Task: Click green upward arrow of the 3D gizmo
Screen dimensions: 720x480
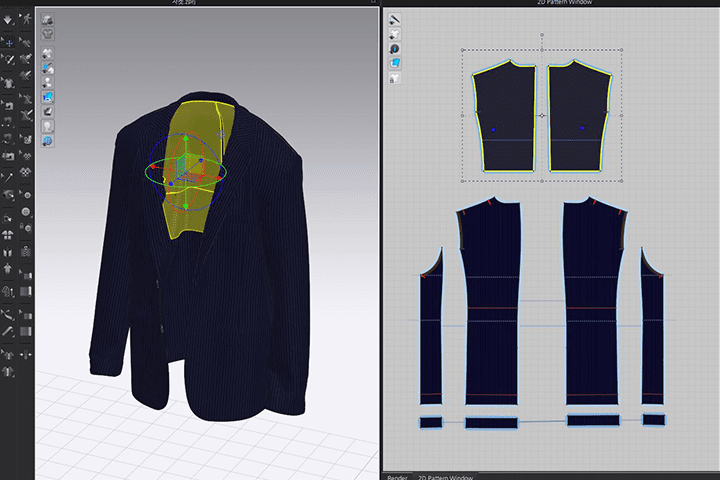Action: click(186, 139)
